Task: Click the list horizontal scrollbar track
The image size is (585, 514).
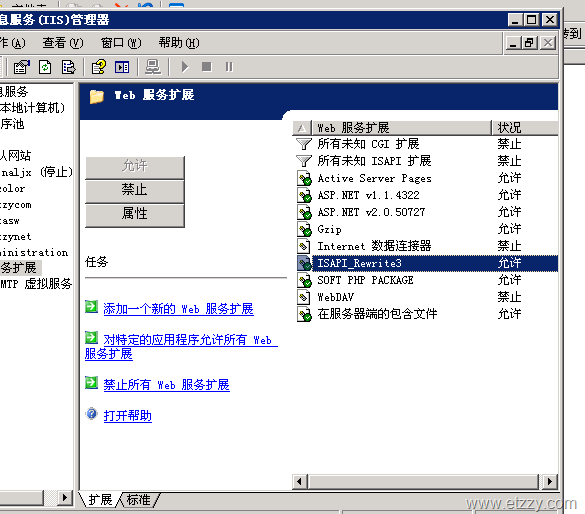Action: coord(424,482)
